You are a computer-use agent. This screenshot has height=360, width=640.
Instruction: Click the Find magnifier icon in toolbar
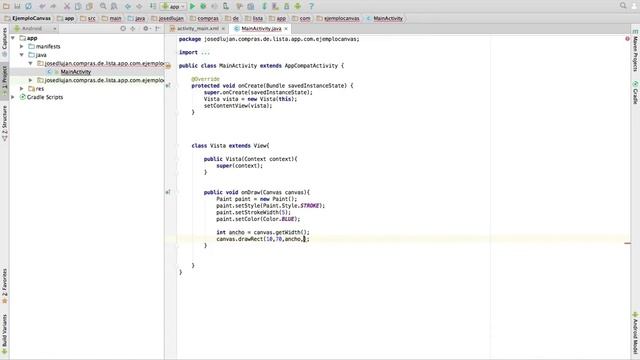click(103, 6)
